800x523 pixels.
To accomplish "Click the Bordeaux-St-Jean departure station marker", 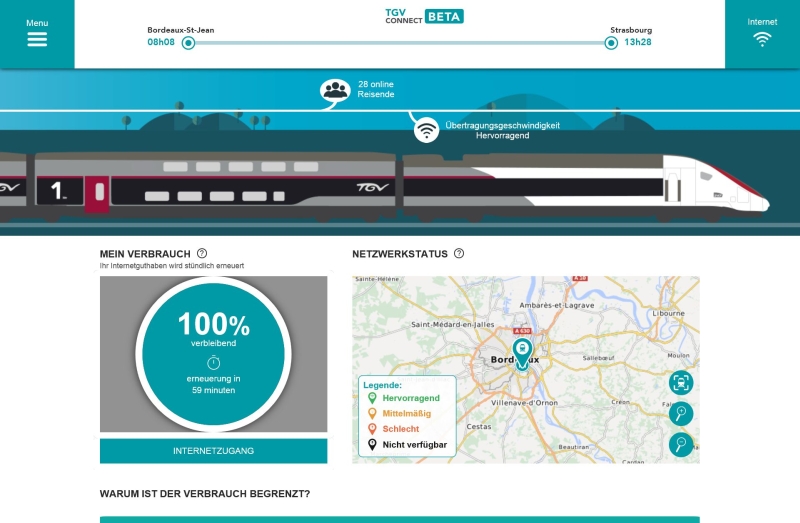I will coord(188,43).
